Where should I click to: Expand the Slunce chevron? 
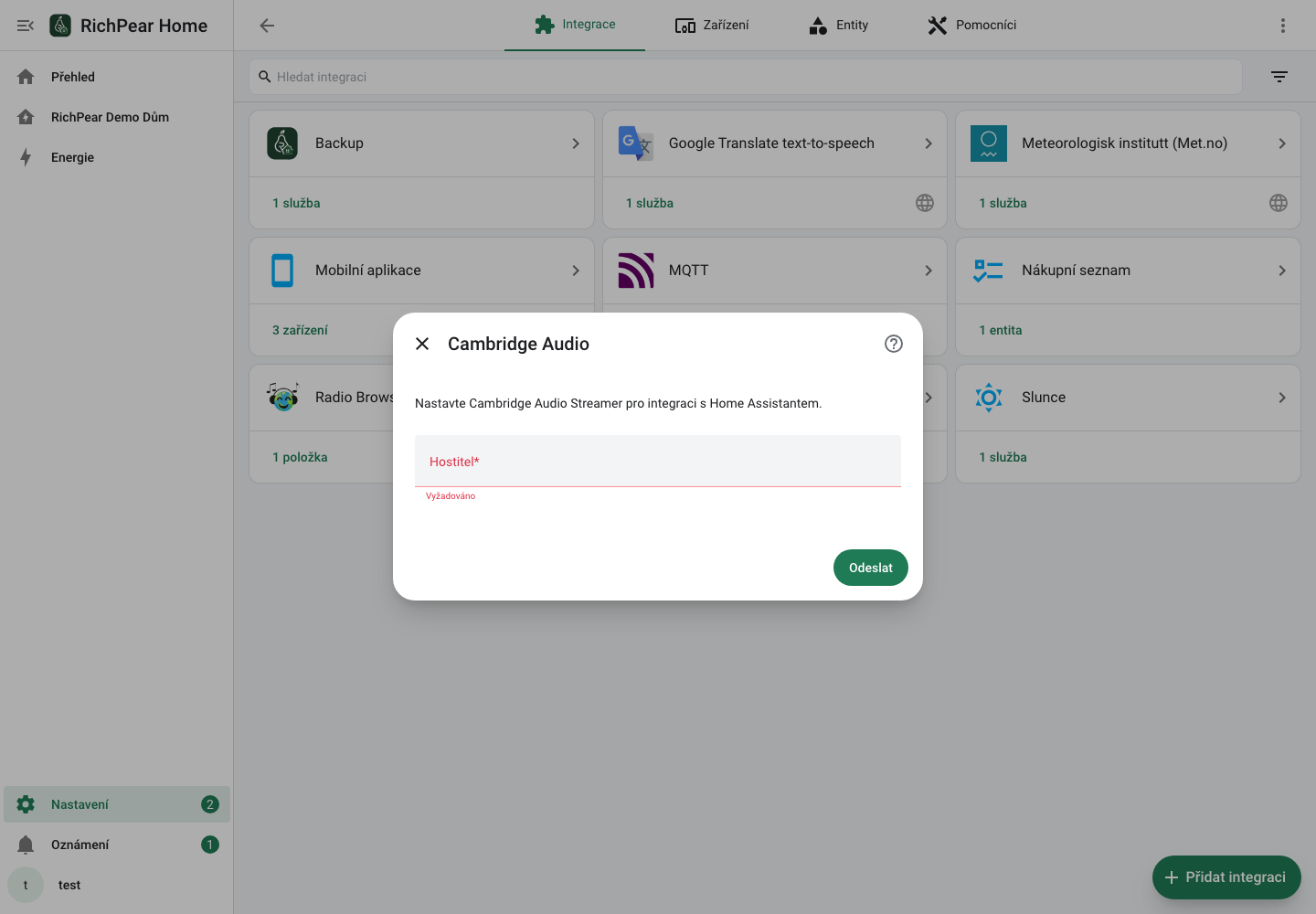1282,398
